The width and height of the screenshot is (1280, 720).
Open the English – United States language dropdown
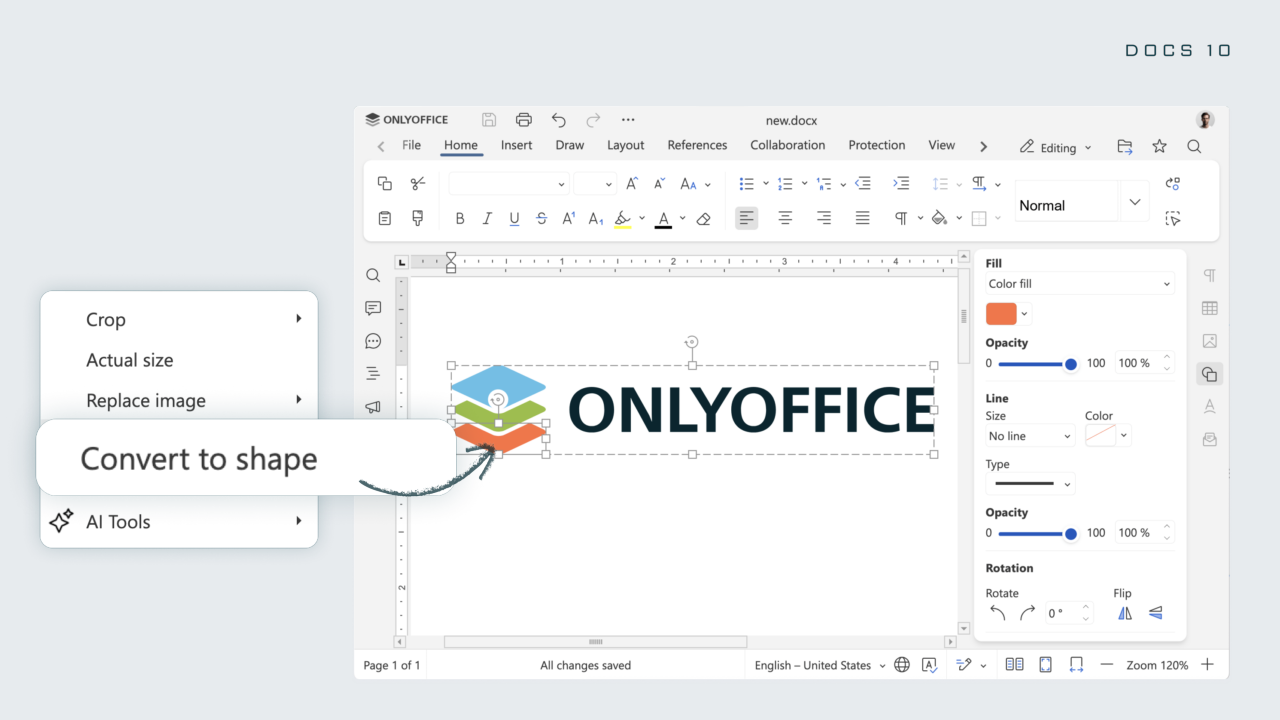(820, 665)
